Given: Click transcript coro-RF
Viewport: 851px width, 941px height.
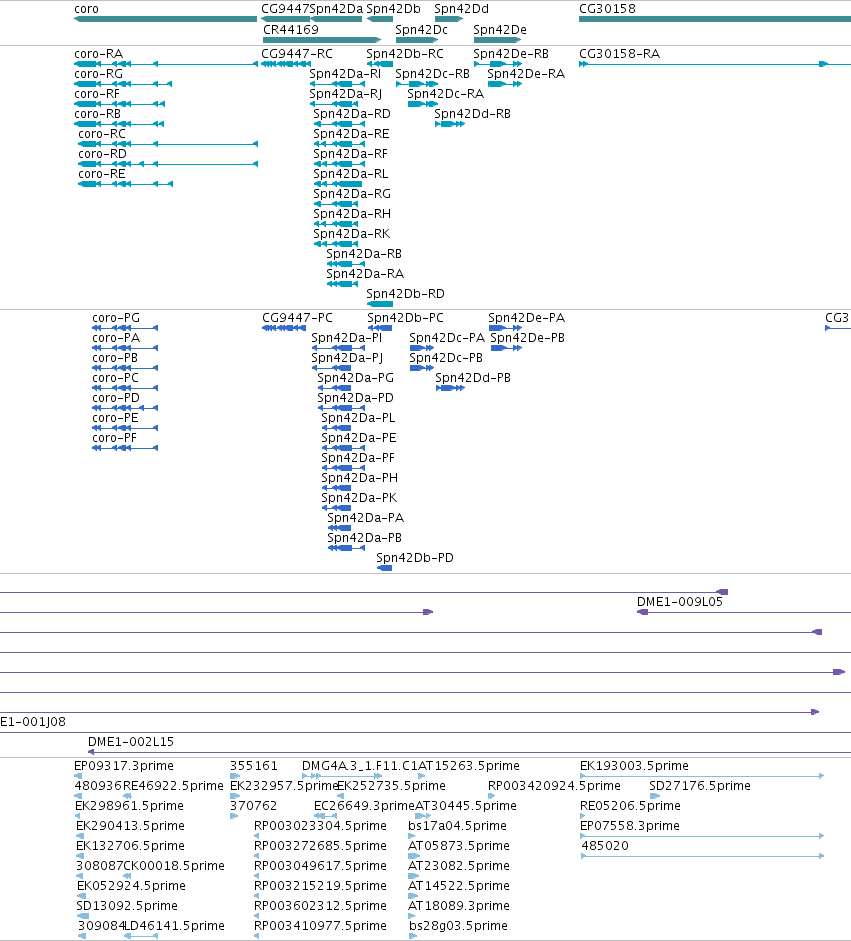Looking at the screenshot, I should coord(119,104).
